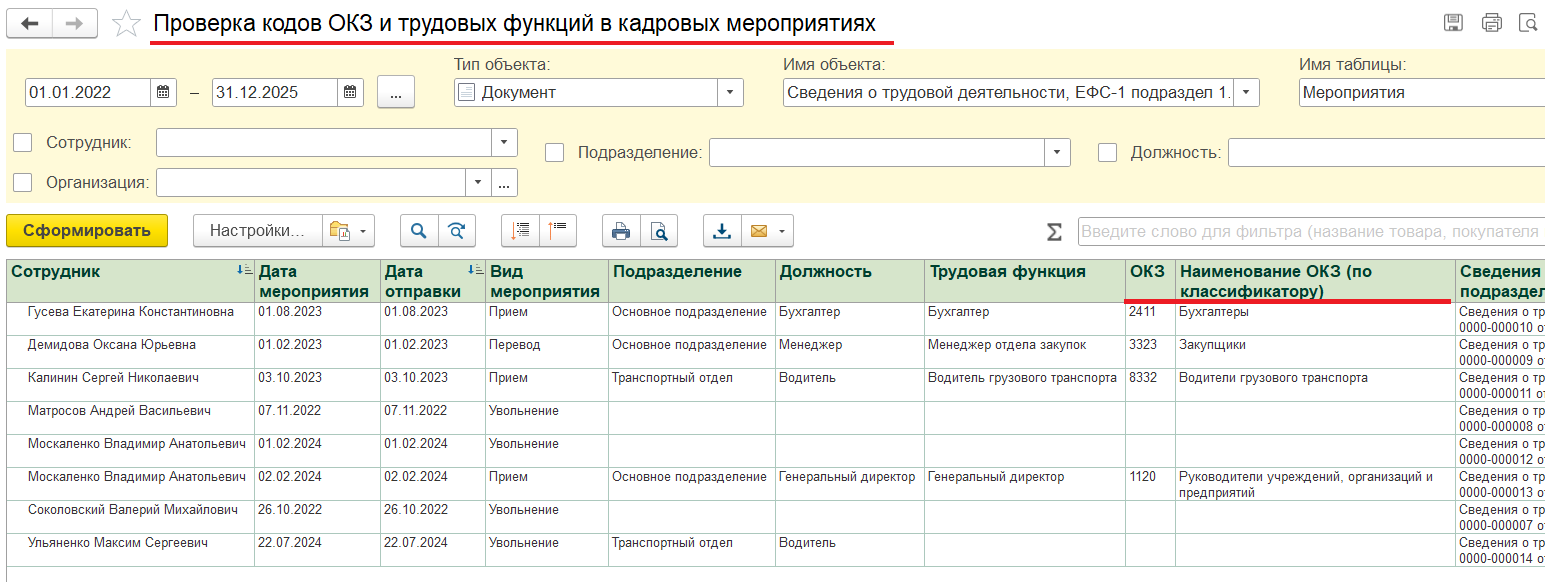Image resolution: width=1545 pixels, height=582 pixels.
Task: Open calendar for start date 01.01.2022
Action: click(164, 93)
